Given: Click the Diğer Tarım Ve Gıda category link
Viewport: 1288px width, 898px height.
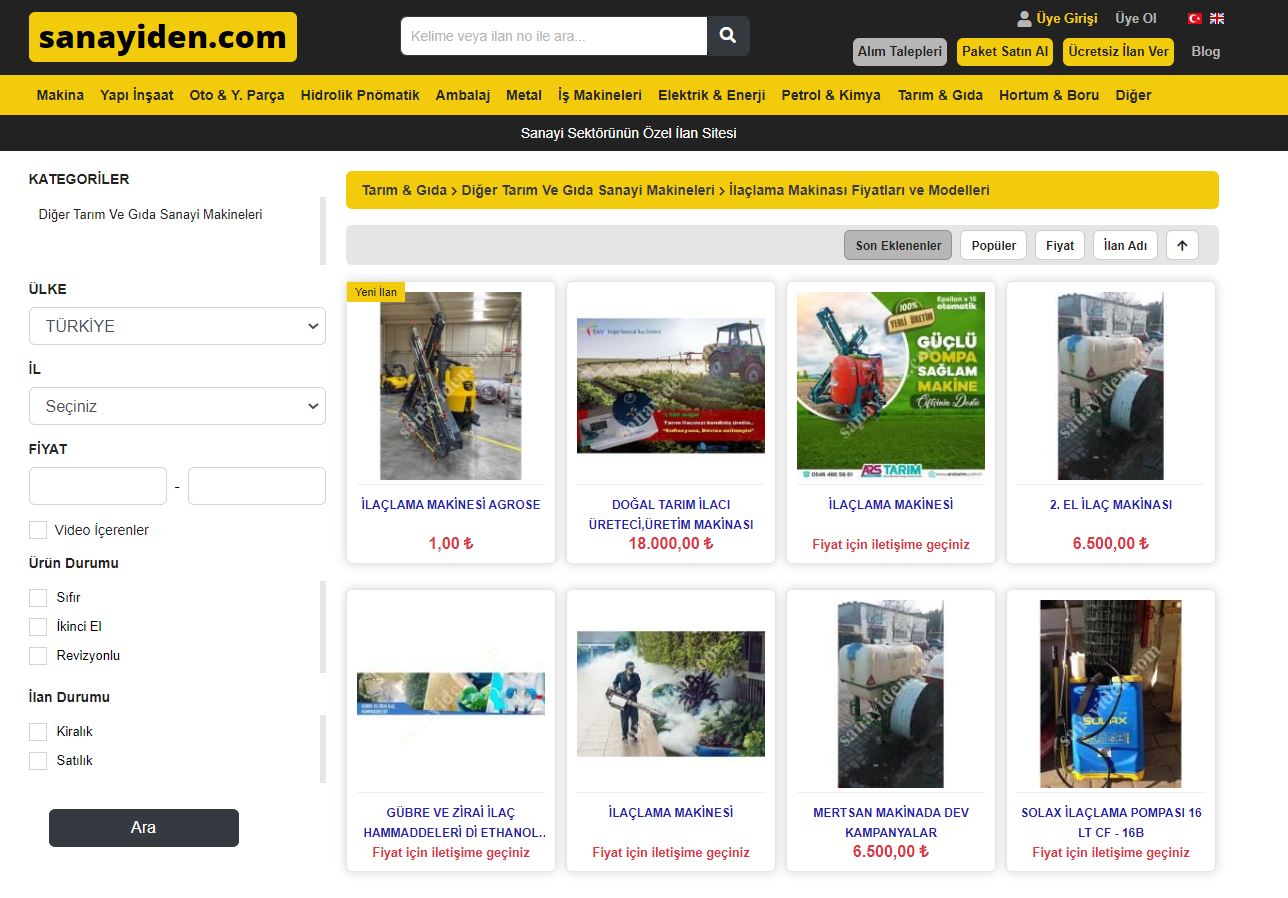Looking at the screenshot, I should pyautogui.click(x=150, y=215).
